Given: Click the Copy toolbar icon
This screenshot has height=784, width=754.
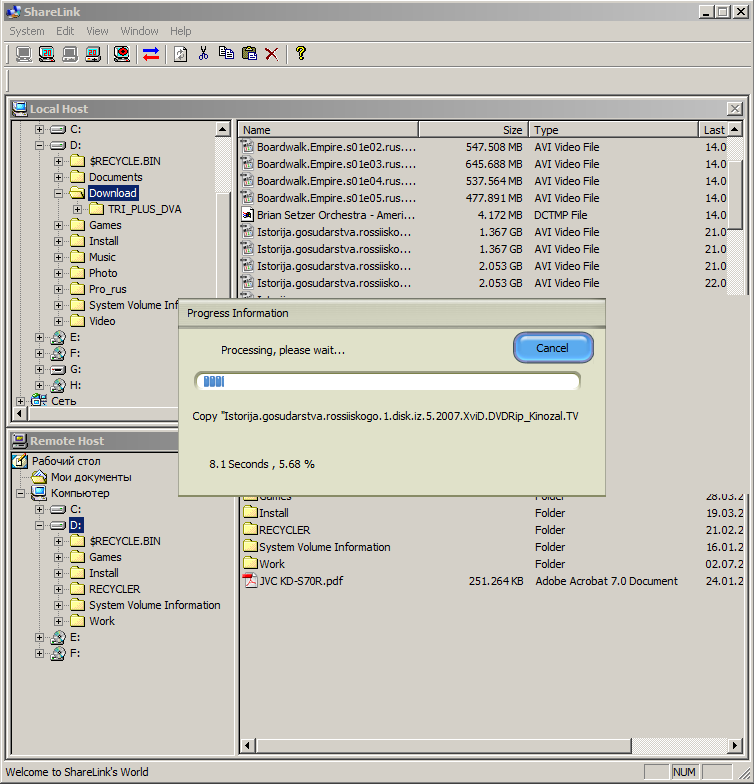Looking at the screenshot, I should pos(226,53).
